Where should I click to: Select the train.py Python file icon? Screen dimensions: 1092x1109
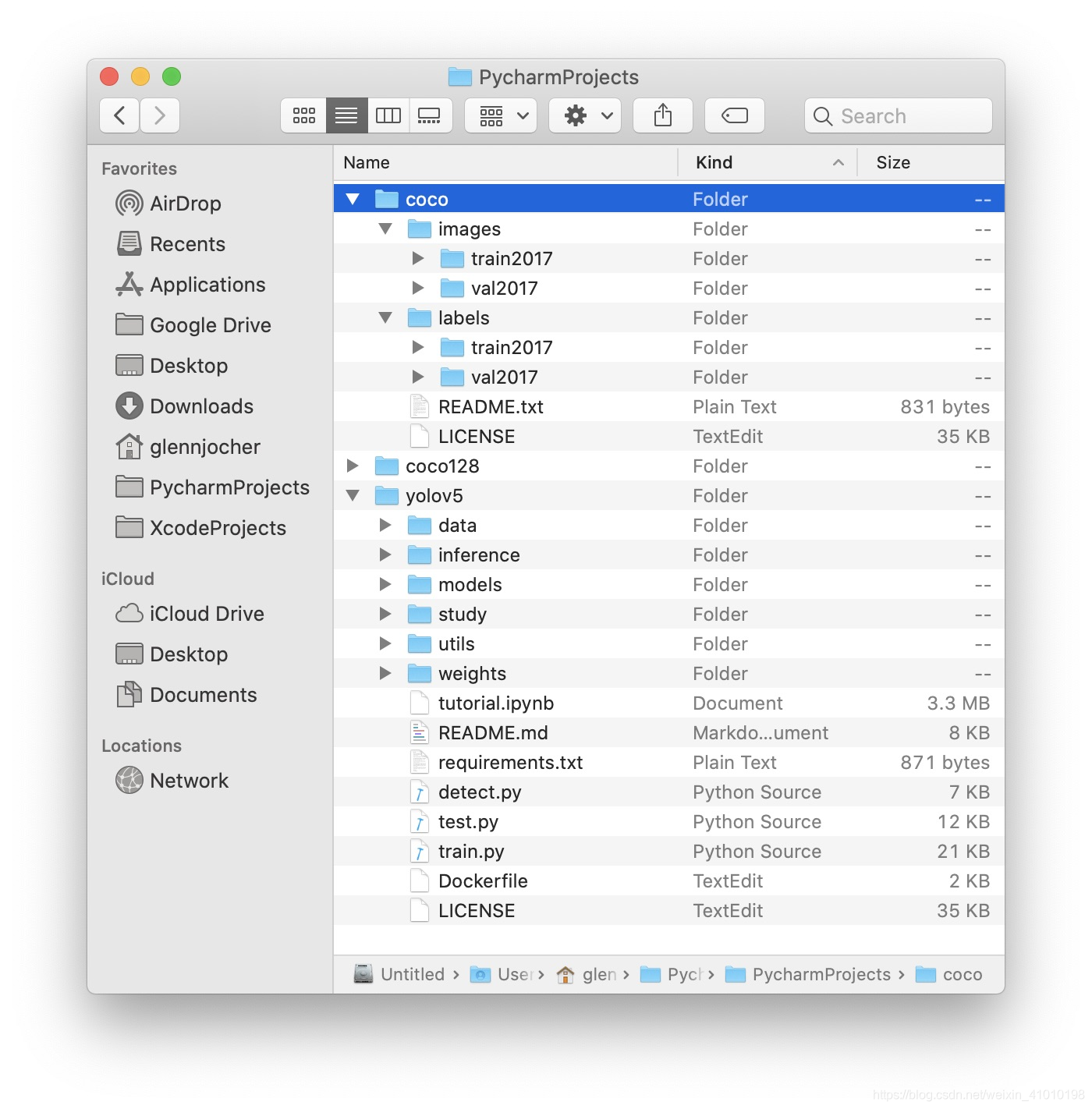420,852
